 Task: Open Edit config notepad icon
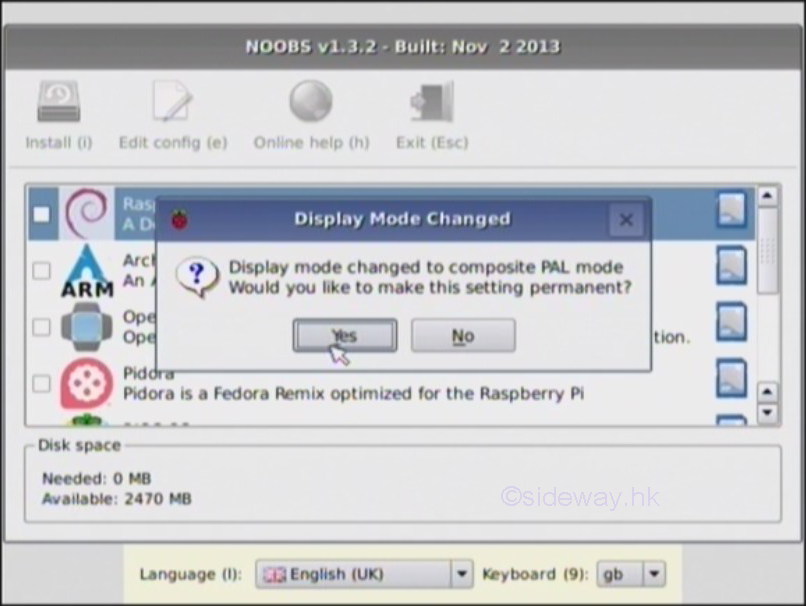(x=172, y=103)
